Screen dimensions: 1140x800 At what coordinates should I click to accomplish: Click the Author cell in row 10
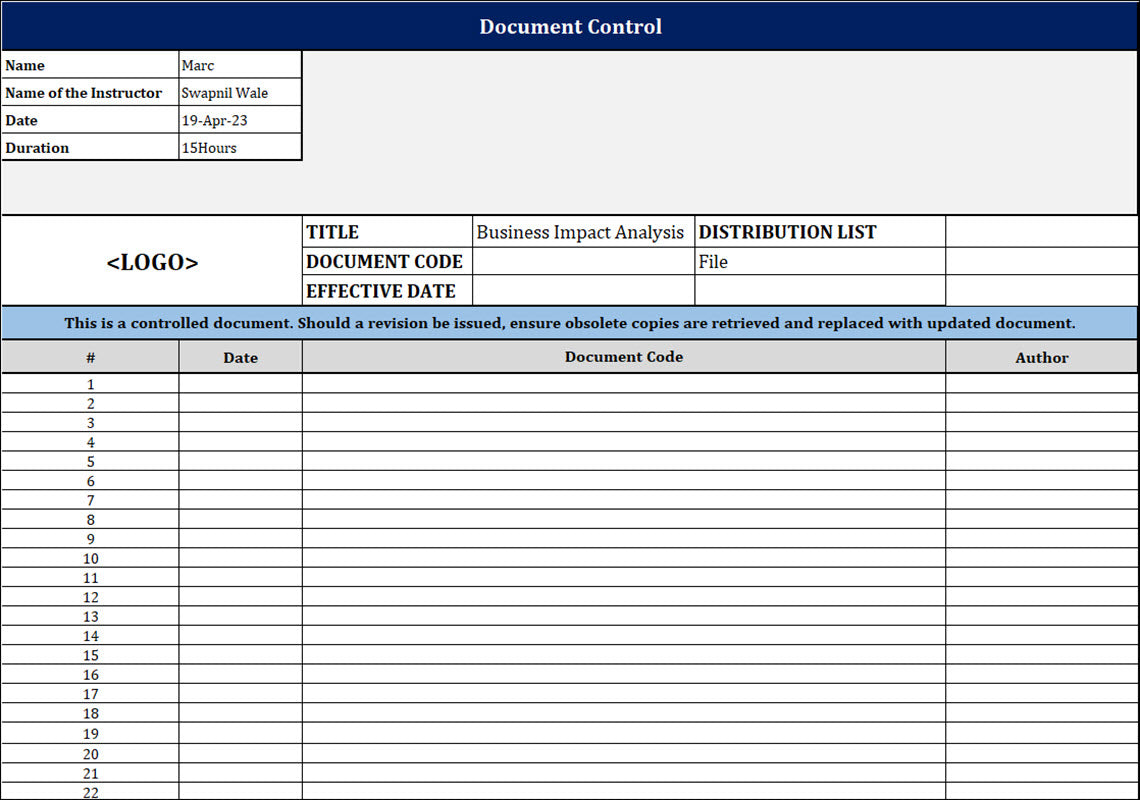tap(1041, 559)
